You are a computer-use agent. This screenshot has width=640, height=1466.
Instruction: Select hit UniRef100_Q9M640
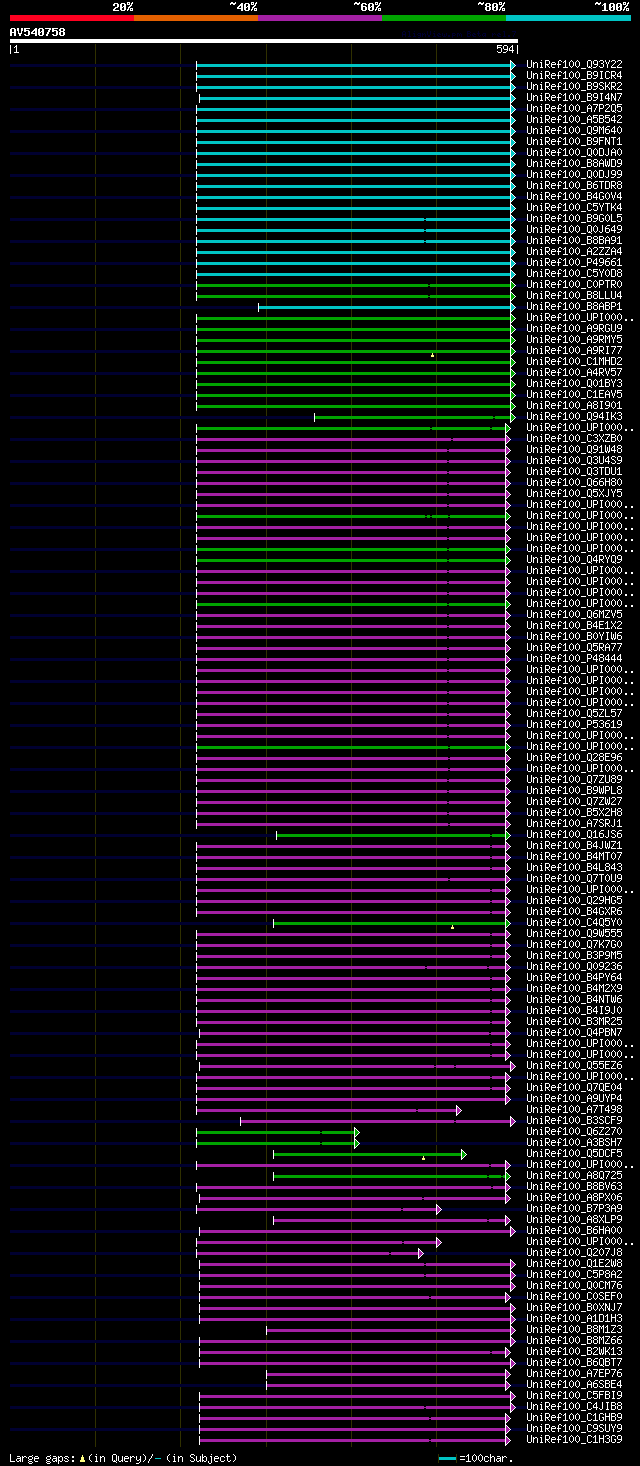coord(574,131)
